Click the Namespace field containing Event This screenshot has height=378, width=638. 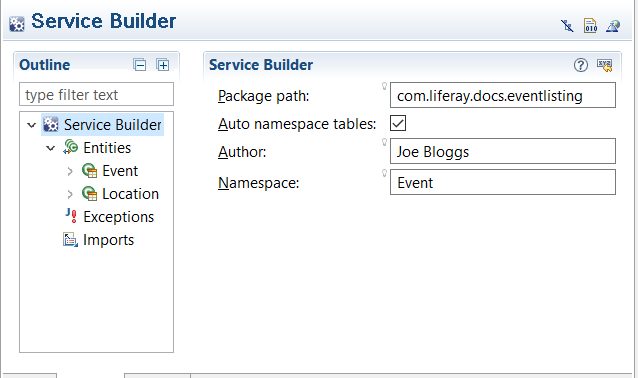point(503,182)
